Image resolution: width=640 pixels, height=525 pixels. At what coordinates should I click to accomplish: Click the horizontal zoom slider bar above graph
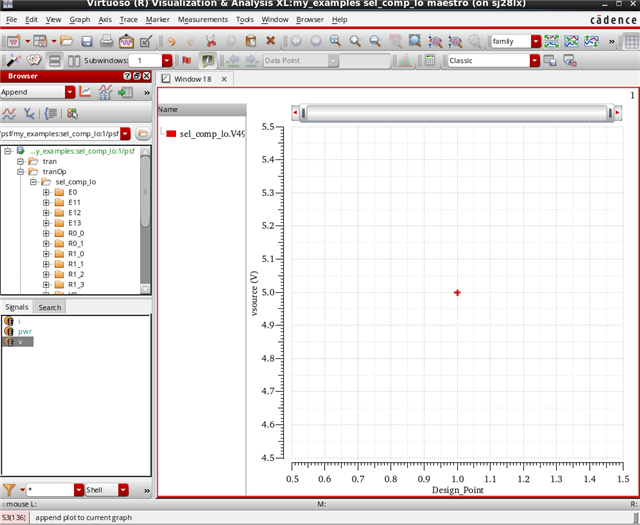click(457, 113)
